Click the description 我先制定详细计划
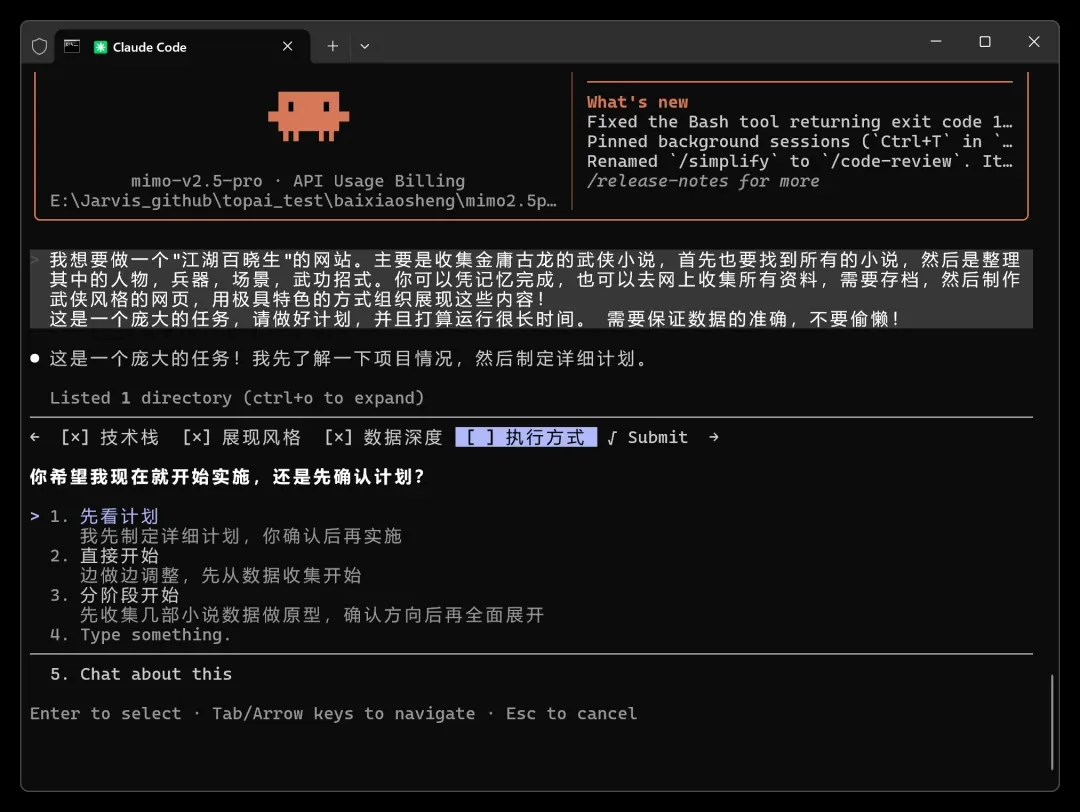 (x=241, y=536)
